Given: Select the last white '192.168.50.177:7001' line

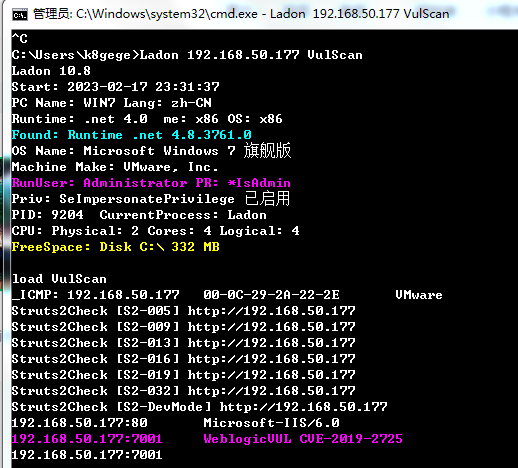Looking at the screenshot, I should (x=87, y=455).
